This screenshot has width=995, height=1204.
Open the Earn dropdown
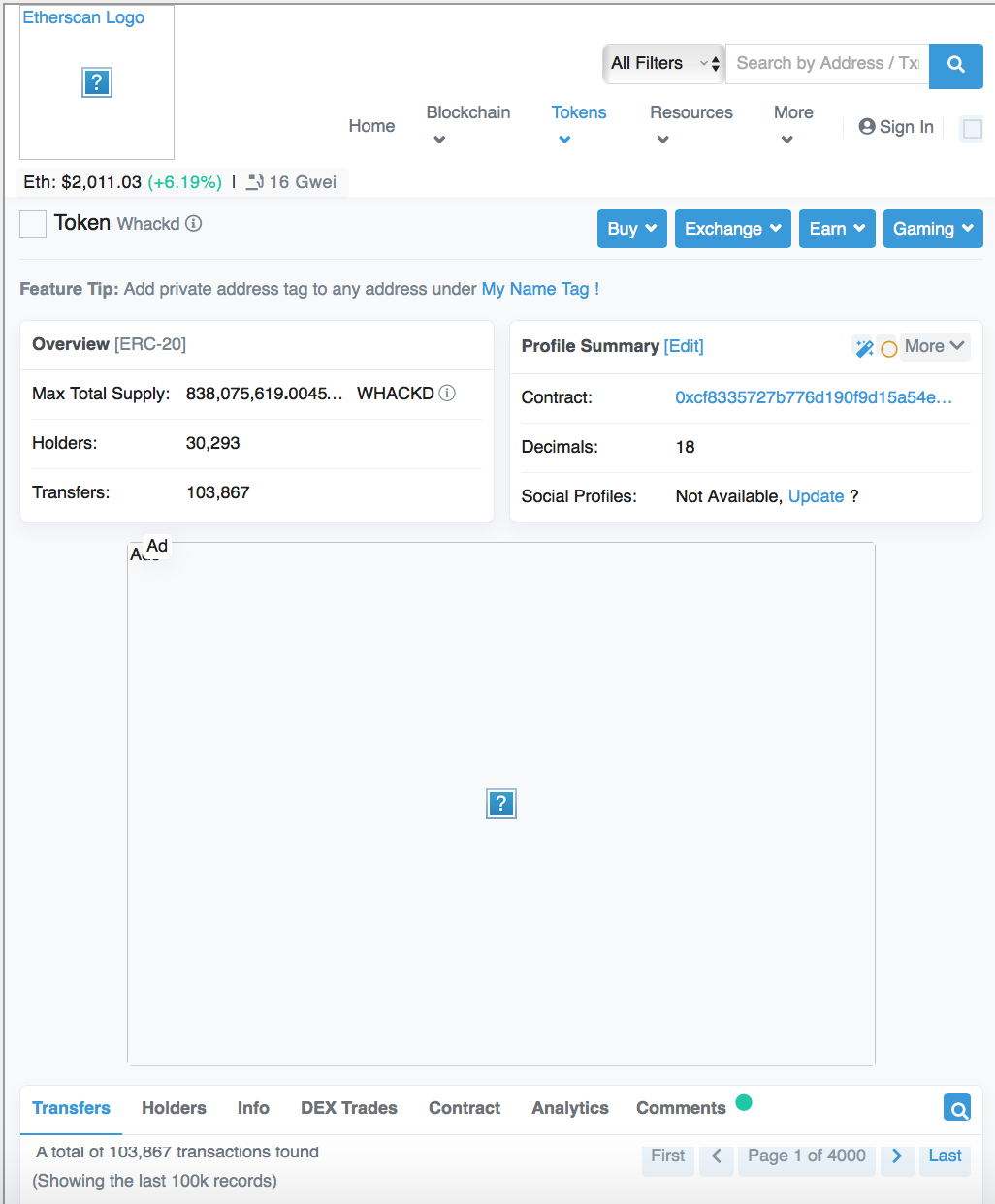pyautogui.click(x=838, y=229)
